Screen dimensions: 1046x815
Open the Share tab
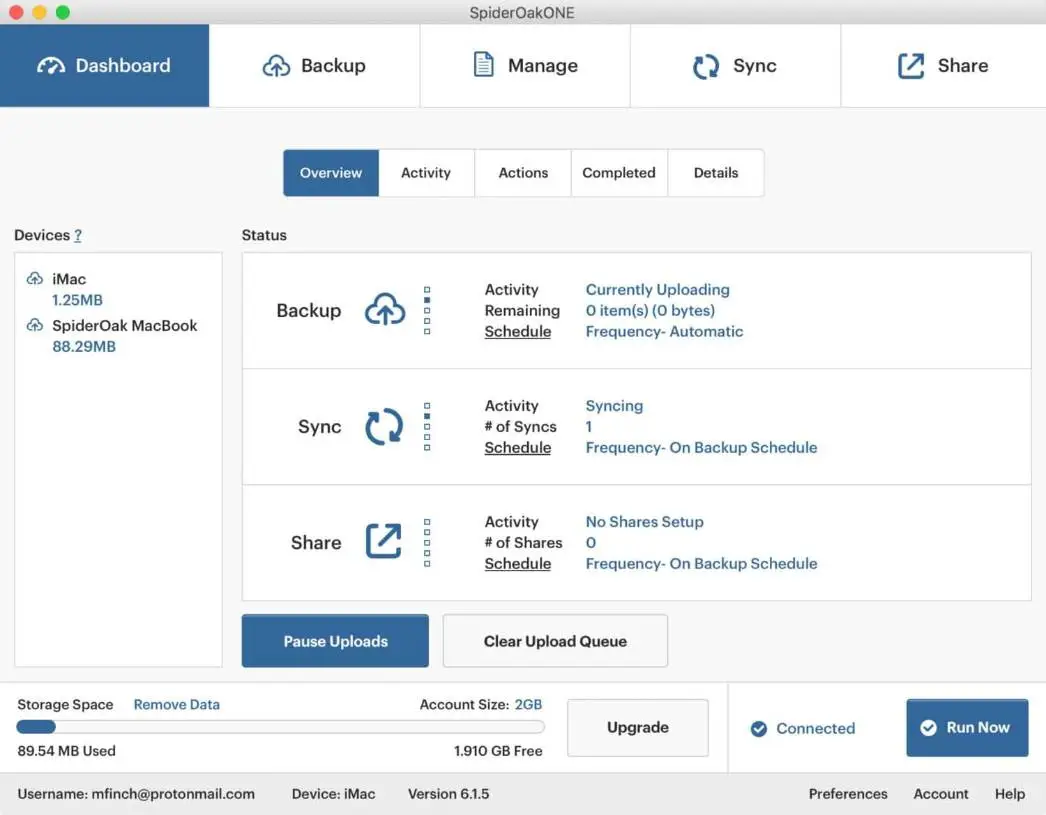(943, 65)
